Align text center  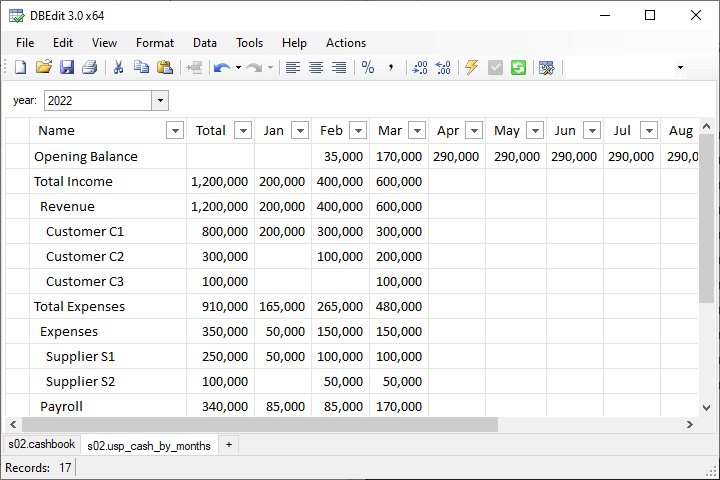tap(316, 68)
